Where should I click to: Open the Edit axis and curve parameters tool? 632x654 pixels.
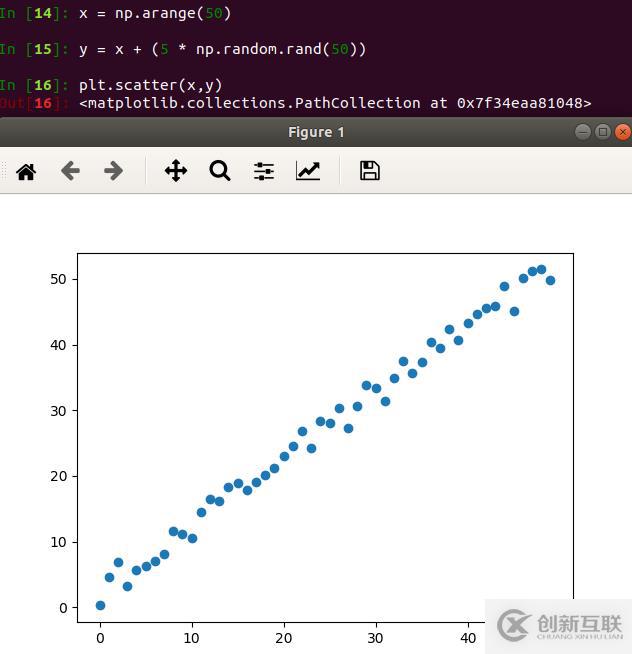point(308,171)
